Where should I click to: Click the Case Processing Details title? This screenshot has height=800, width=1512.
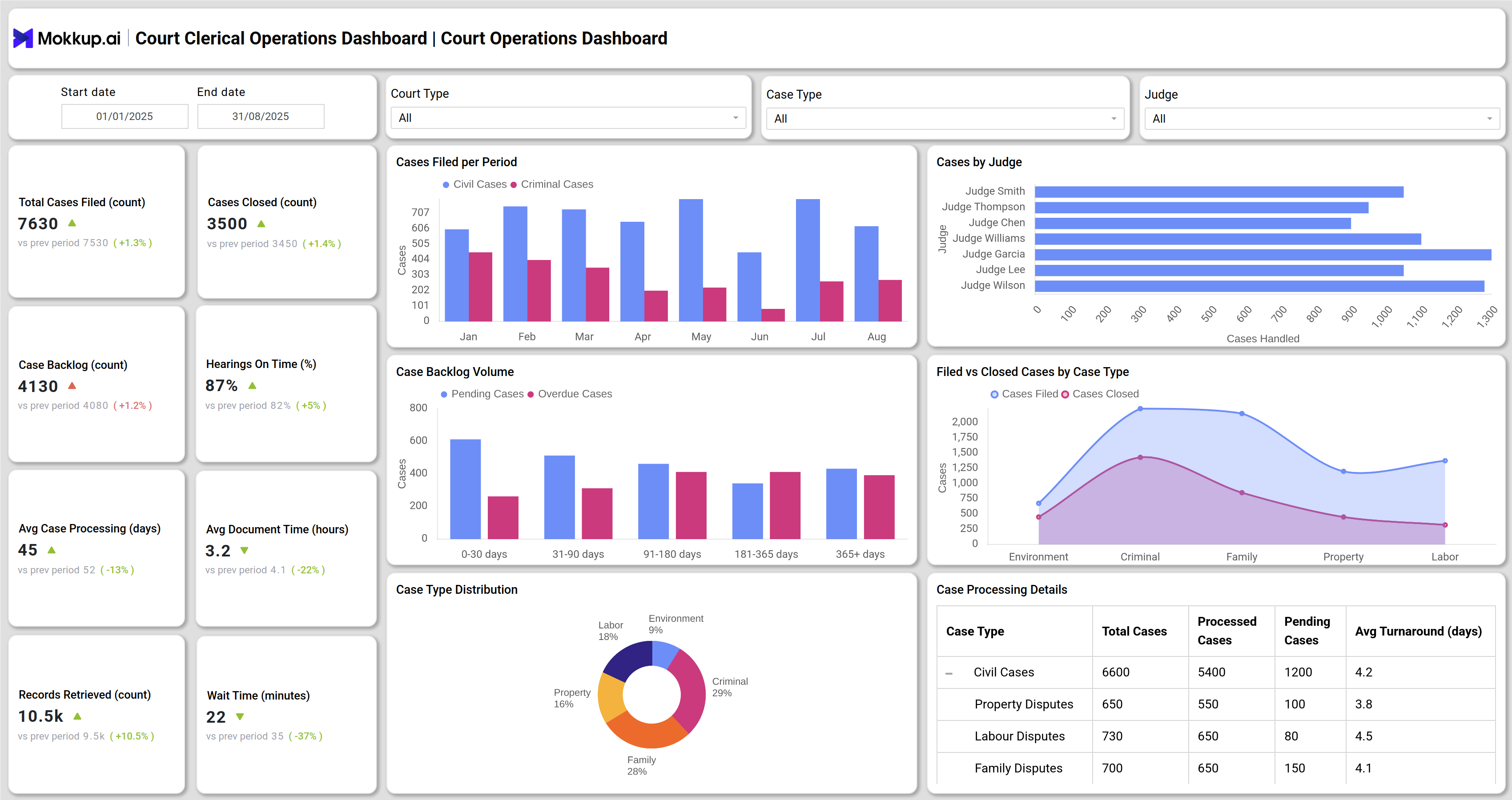click(x=1001, y=590)
